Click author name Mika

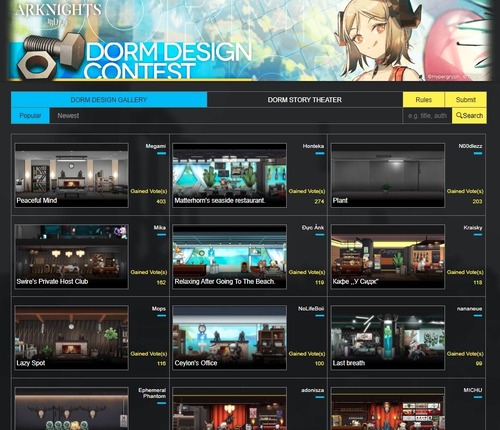pos(160,227)
